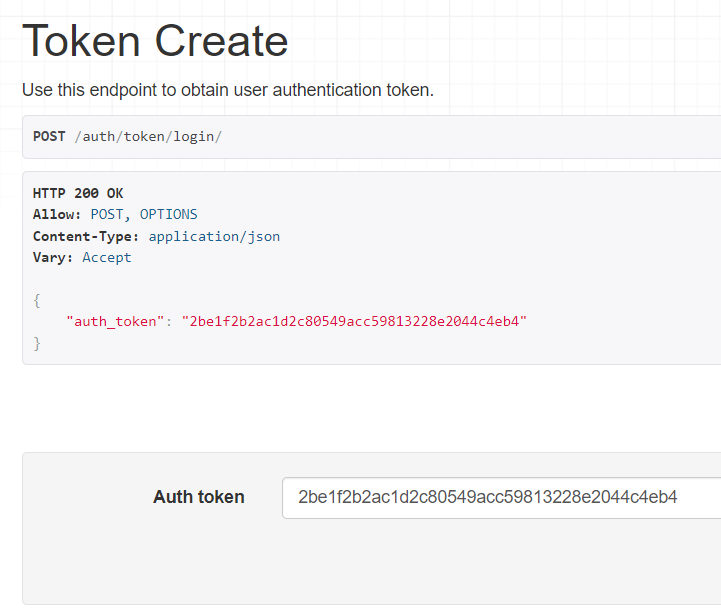721x615 pixels.
Task: Click the red token value string in the JSON response
Action: click(x=353, y=322)
